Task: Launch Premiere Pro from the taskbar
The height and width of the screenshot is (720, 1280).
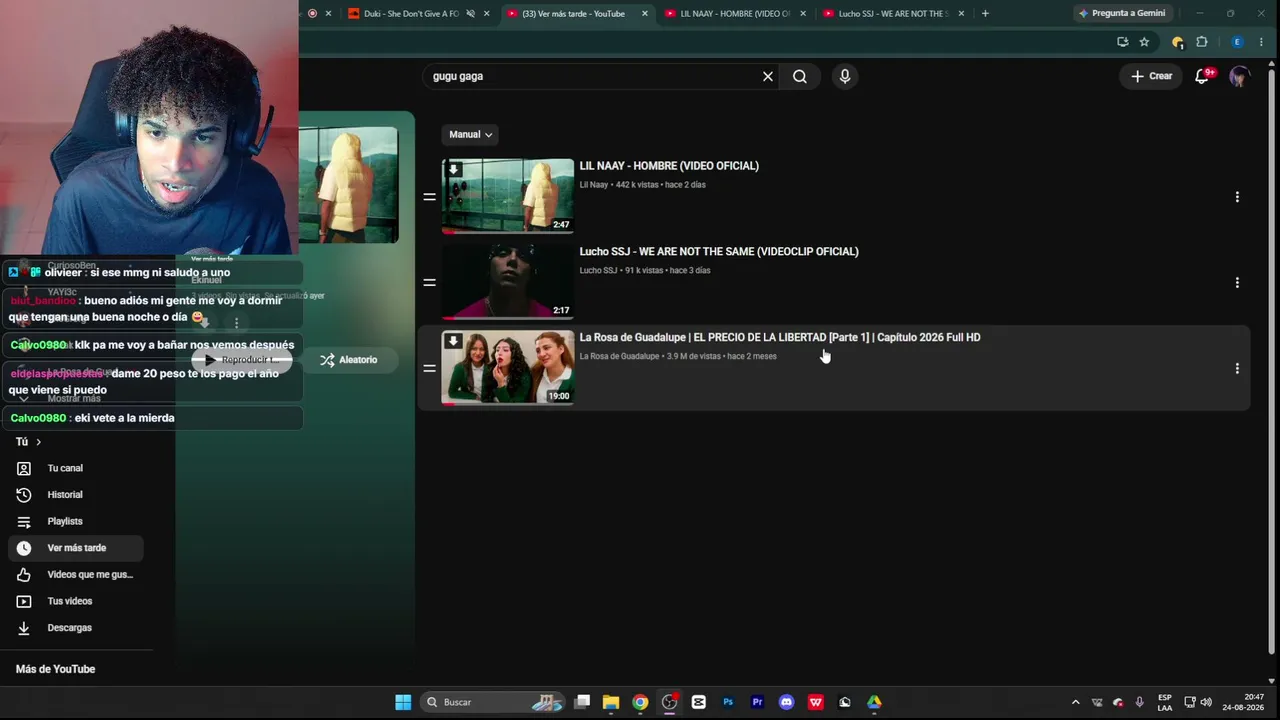Action: click(757, 702)
